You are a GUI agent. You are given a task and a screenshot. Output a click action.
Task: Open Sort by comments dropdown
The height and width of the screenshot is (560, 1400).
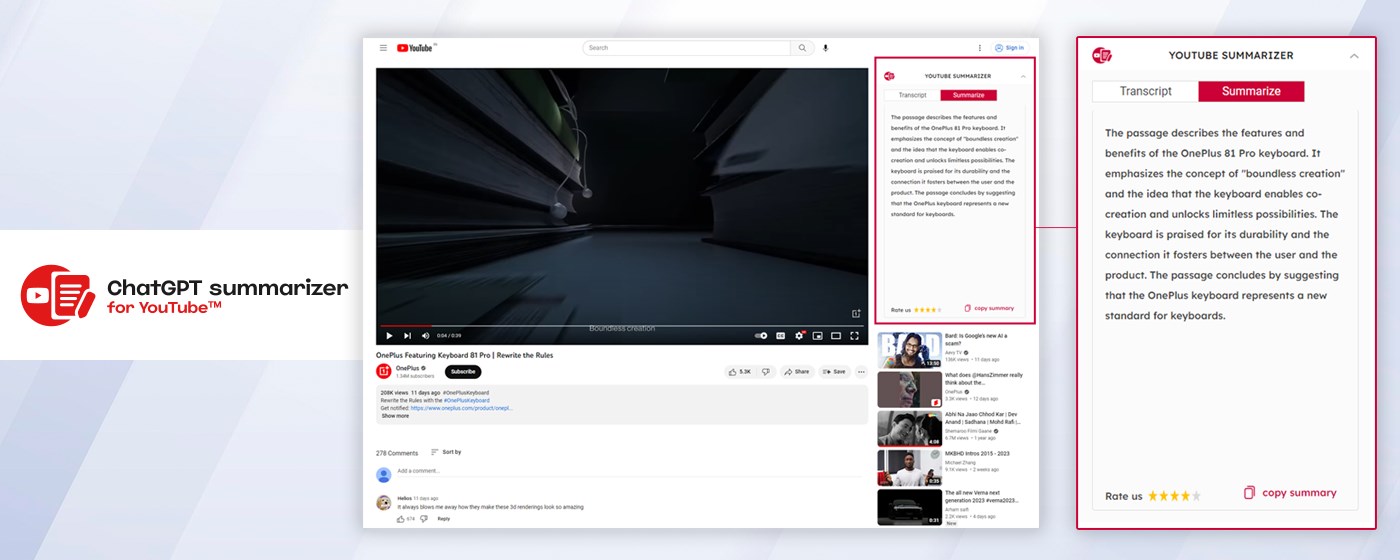[x=446, y=452]
